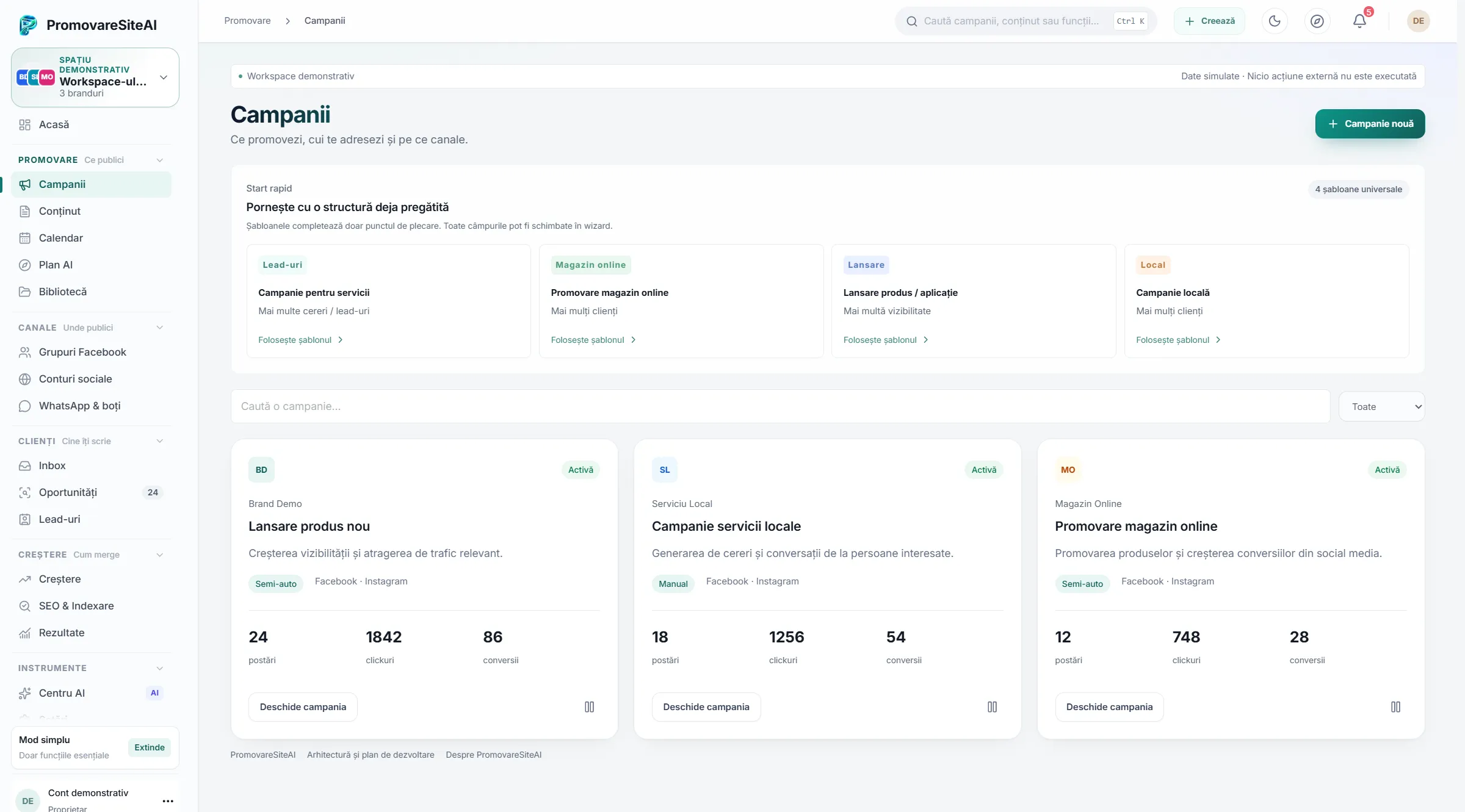Screen dimensions: 1465x812
Task: Open Grupuri Facebook channel
Action: pyautogui.click(x=92, y=352)
